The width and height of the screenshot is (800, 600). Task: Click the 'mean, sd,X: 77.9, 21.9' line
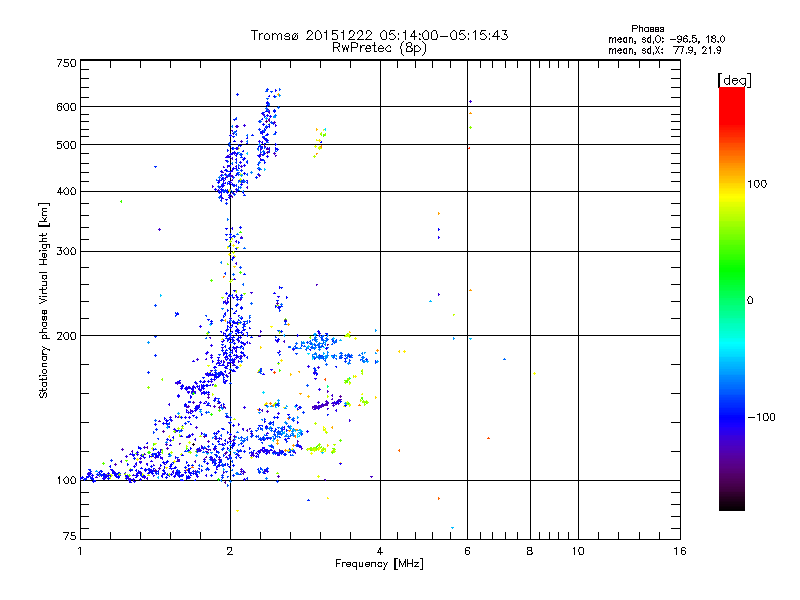[665, 50]
